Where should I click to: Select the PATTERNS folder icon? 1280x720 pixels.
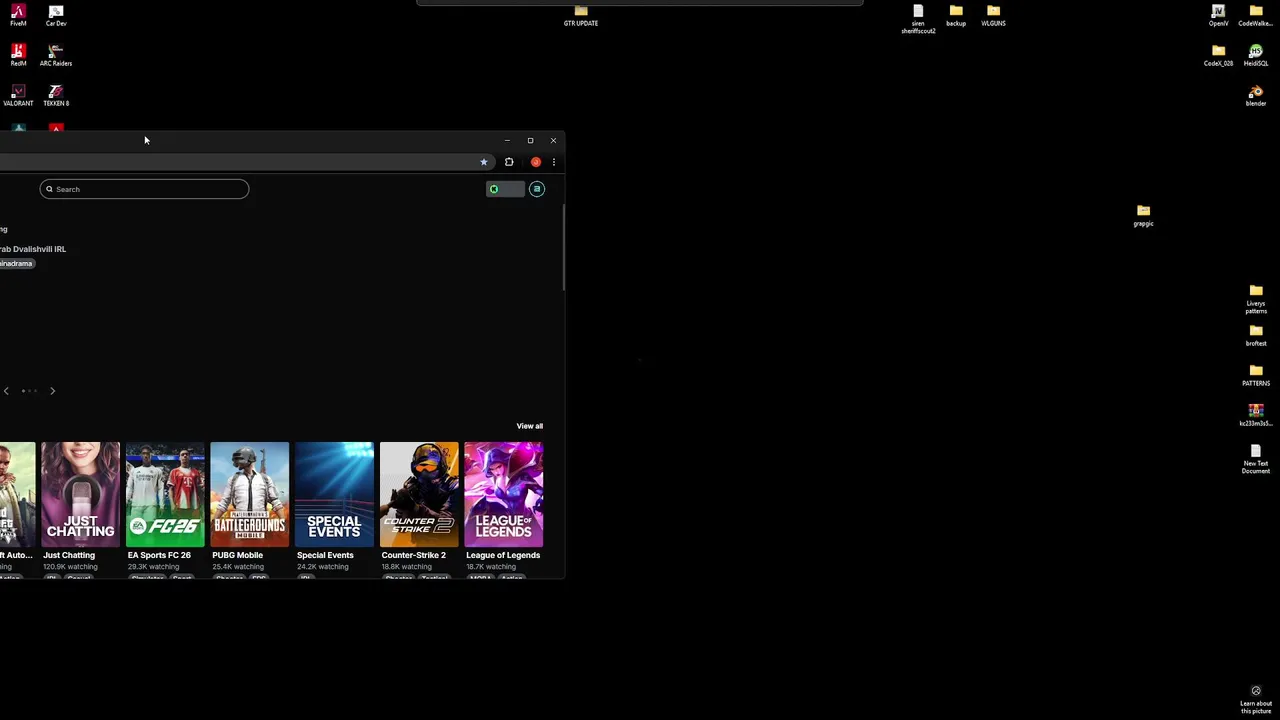pyautogui.click(x=1256, y=375)
